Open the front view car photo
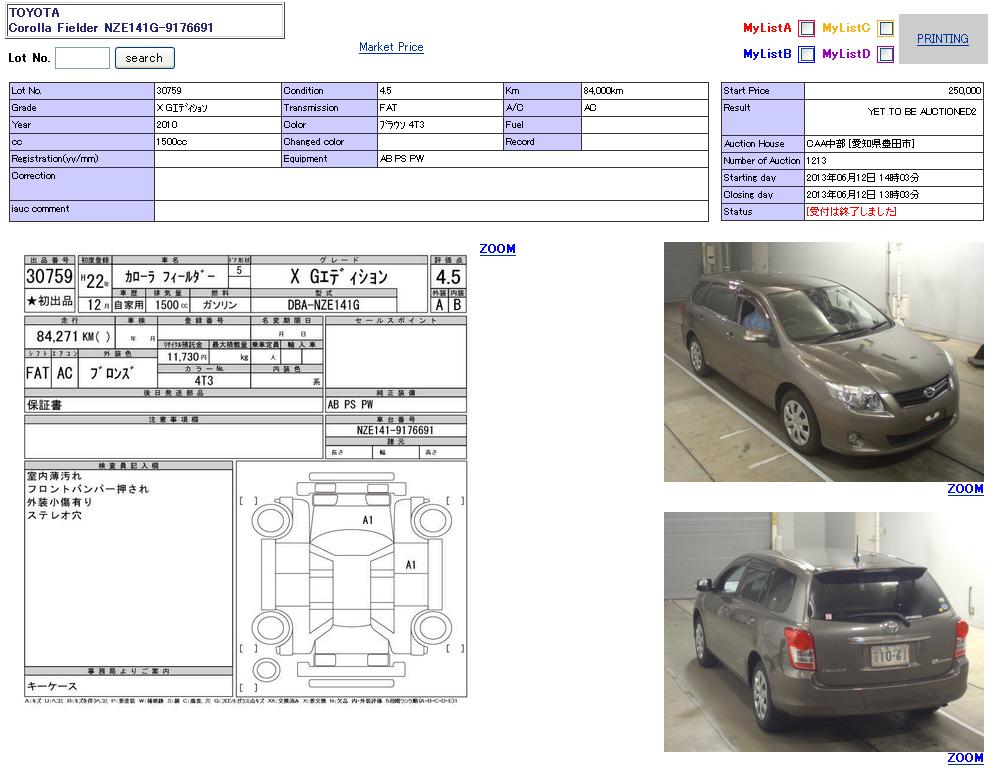This screenshot has height=775, width=1008. 823,361
